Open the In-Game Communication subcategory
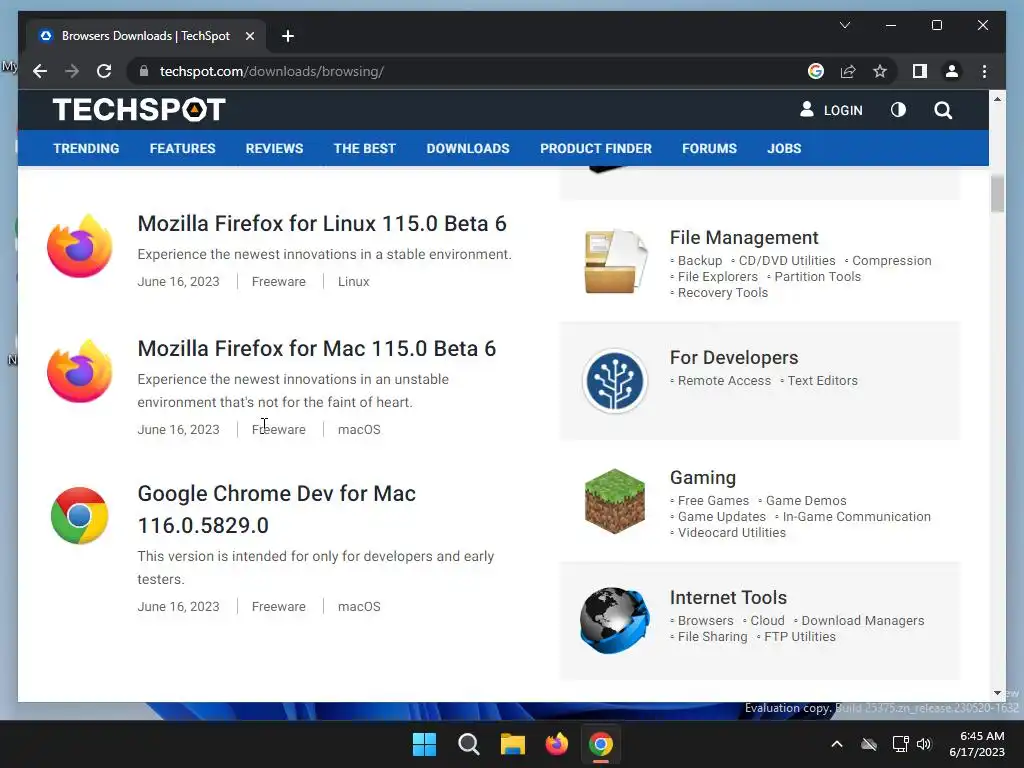Image resolution: width=1024 pixels, height=768 pixels. (856, 517)
